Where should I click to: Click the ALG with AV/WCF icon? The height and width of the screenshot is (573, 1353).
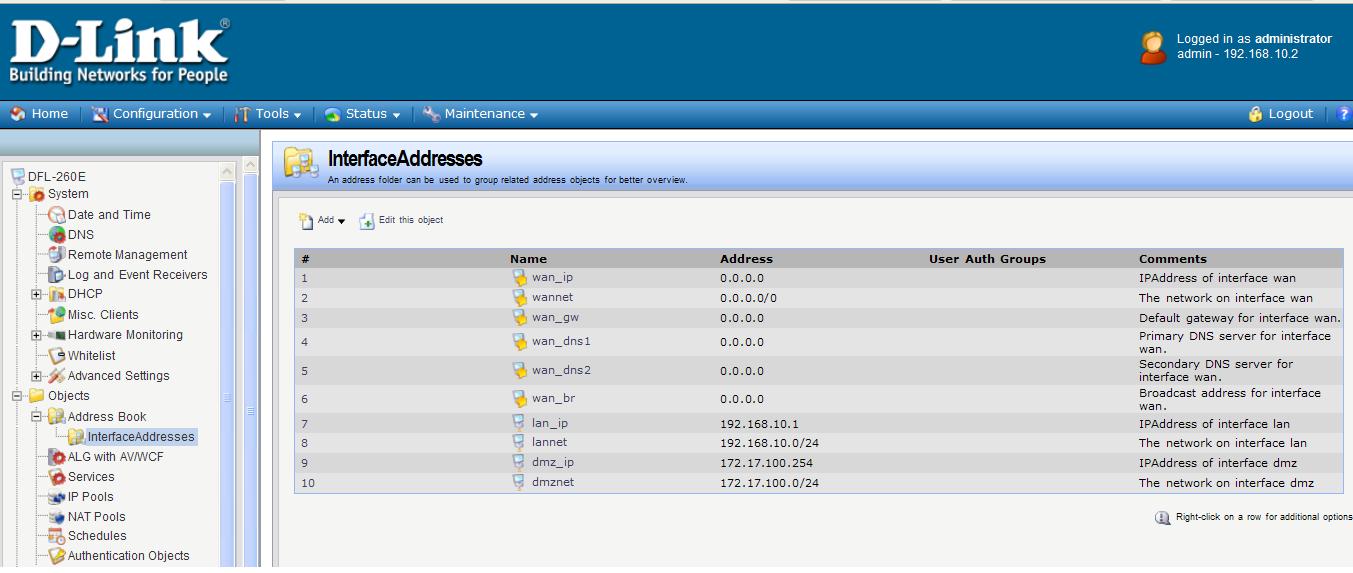(57, 457)
